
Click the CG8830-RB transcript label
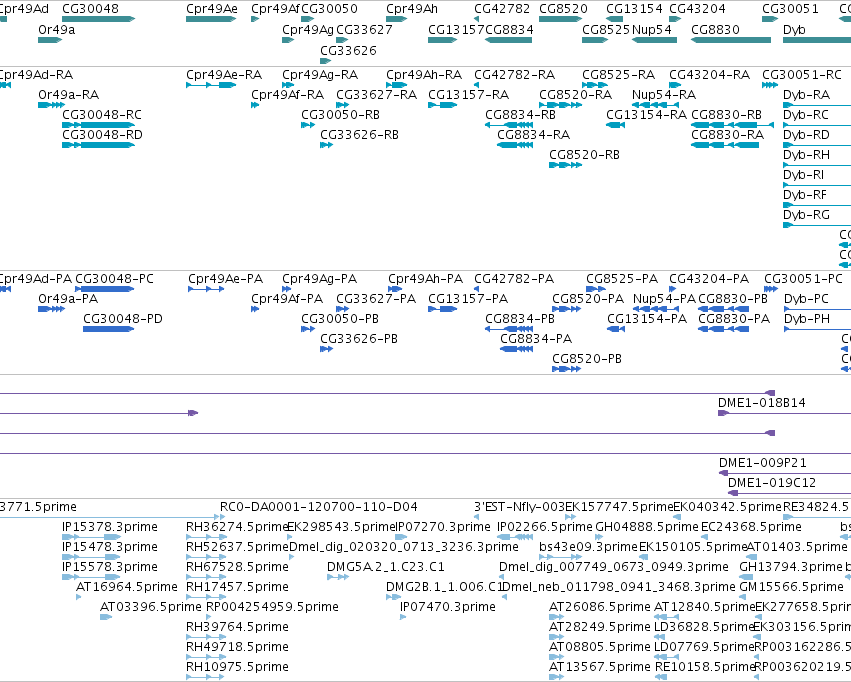[x=727, y=114]
